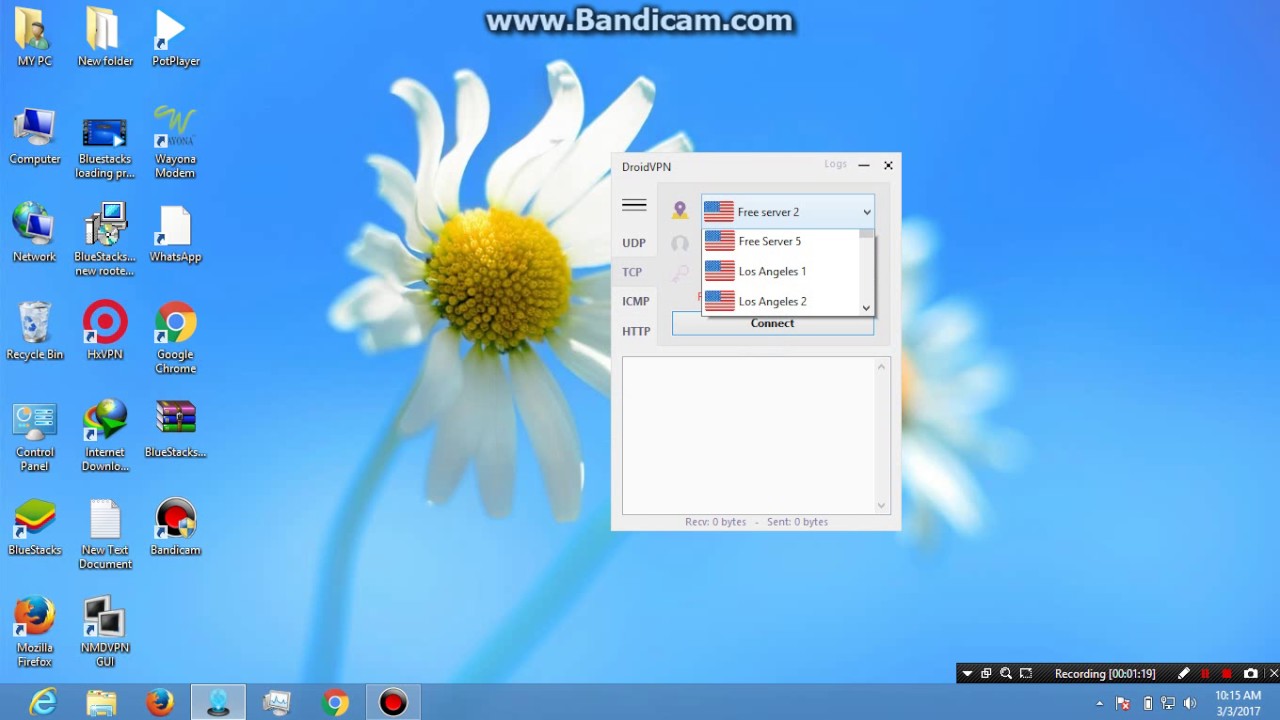The width and height of the screenshot is (1280, 720).
Task: Open Firefox from the taskbar
Action: click(x=160, y=703)
